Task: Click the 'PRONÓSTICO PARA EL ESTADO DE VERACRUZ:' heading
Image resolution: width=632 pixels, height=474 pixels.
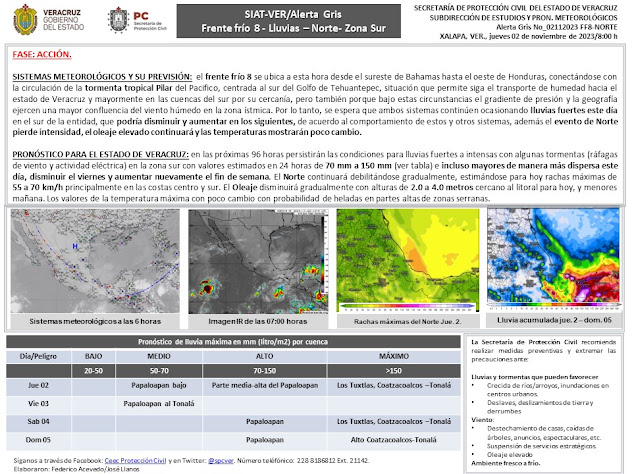Action: point(100,154)
